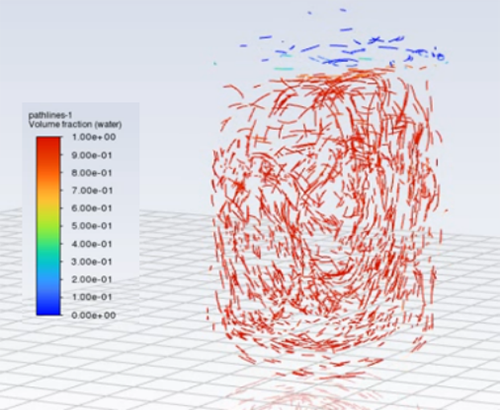500x410 pixels.
Task: Select the blue pathlines above the tank
Action: (343, 51)
